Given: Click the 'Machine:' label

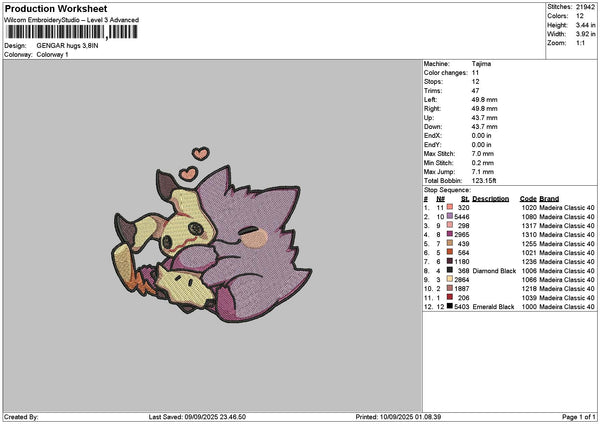Looking at the screenshot, I should click(x=437, y=64).
